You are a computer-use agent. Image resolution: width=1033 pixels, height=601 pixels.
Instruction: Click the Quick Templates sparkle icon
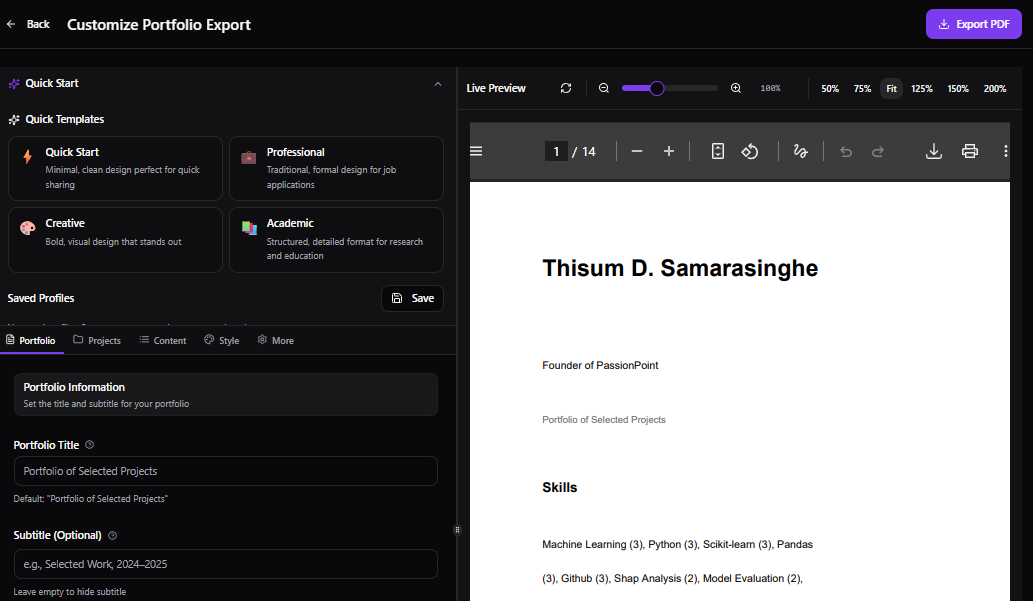[x=14, y=119]
